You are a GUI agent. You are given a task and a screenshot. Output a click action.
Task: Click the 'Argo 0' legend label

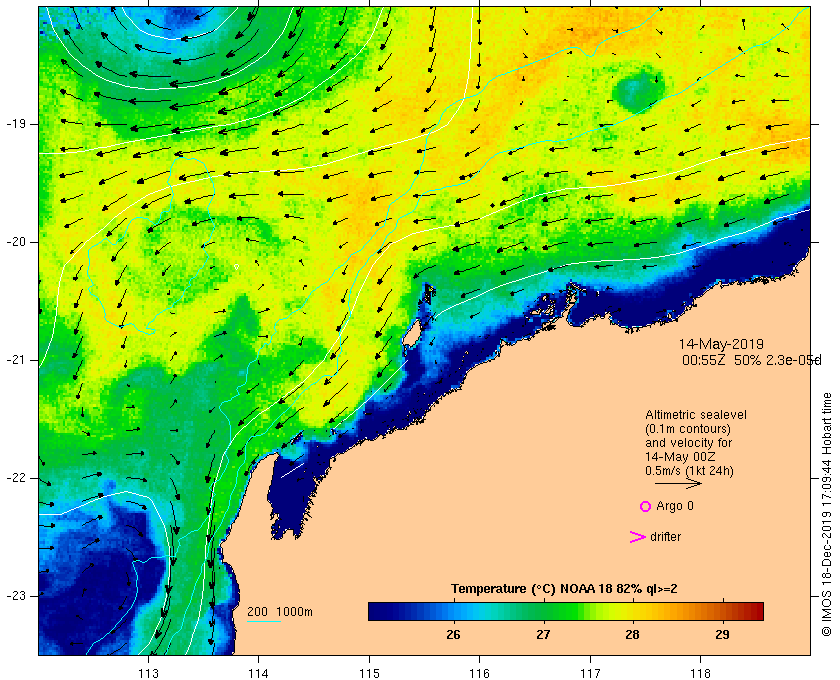674,506
